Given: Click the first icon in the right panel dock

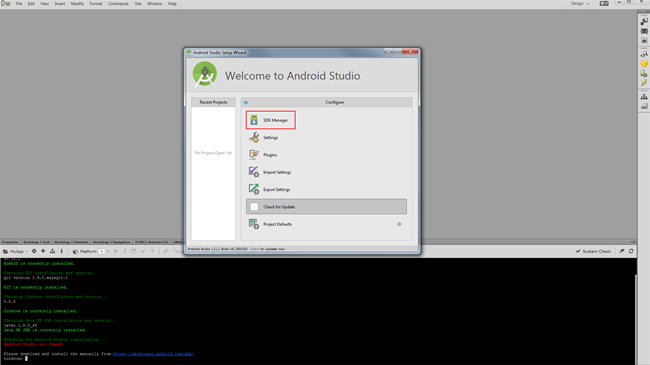Looking at the screenshot, I should (644, 22).
